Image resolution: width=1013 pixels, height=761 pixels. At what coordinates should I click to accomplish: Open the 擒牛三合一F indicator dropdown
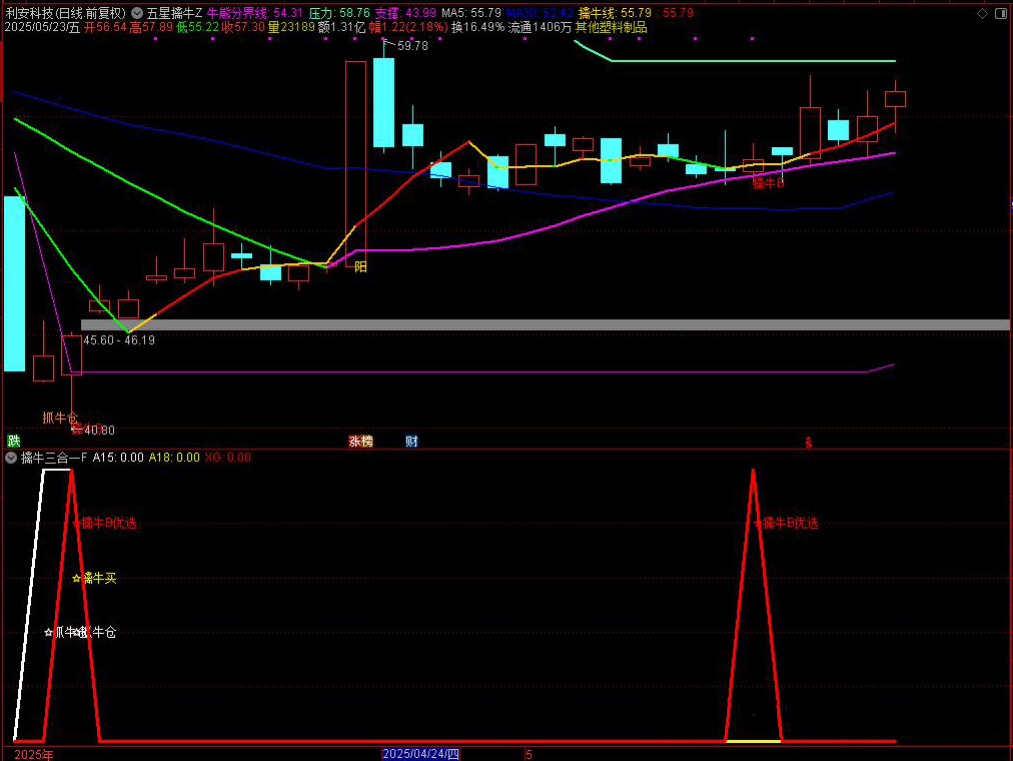(11, 458)
